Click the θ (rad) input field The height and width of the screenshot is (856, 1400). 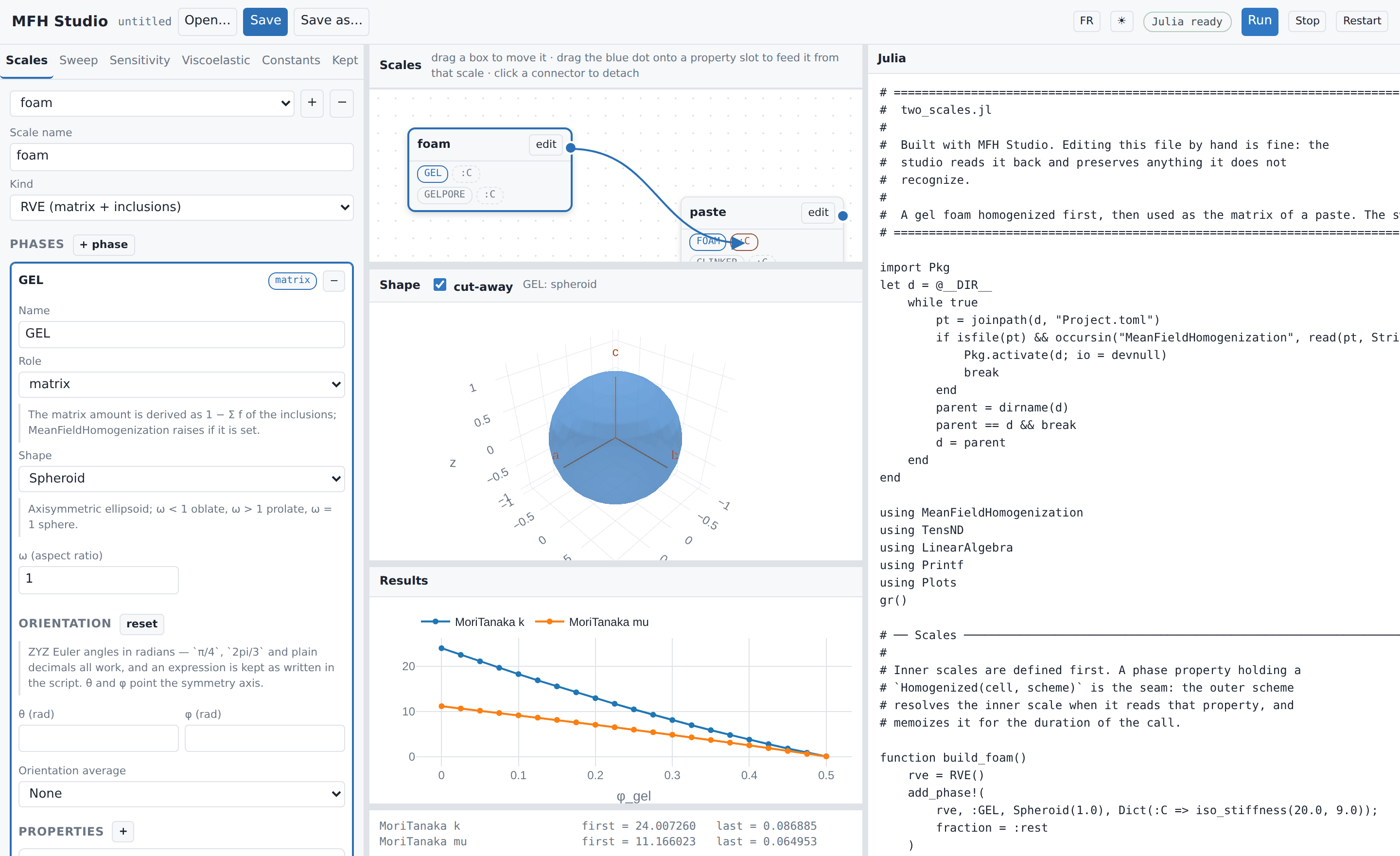[x=98, y=738]
